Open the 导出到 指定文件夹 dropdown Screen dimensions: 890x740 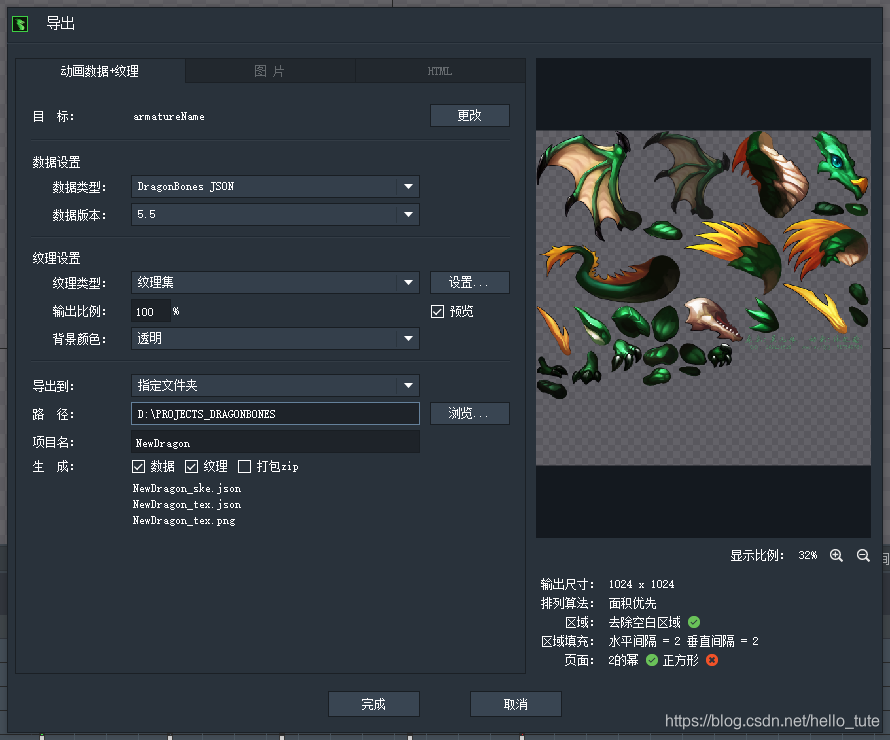275,386
